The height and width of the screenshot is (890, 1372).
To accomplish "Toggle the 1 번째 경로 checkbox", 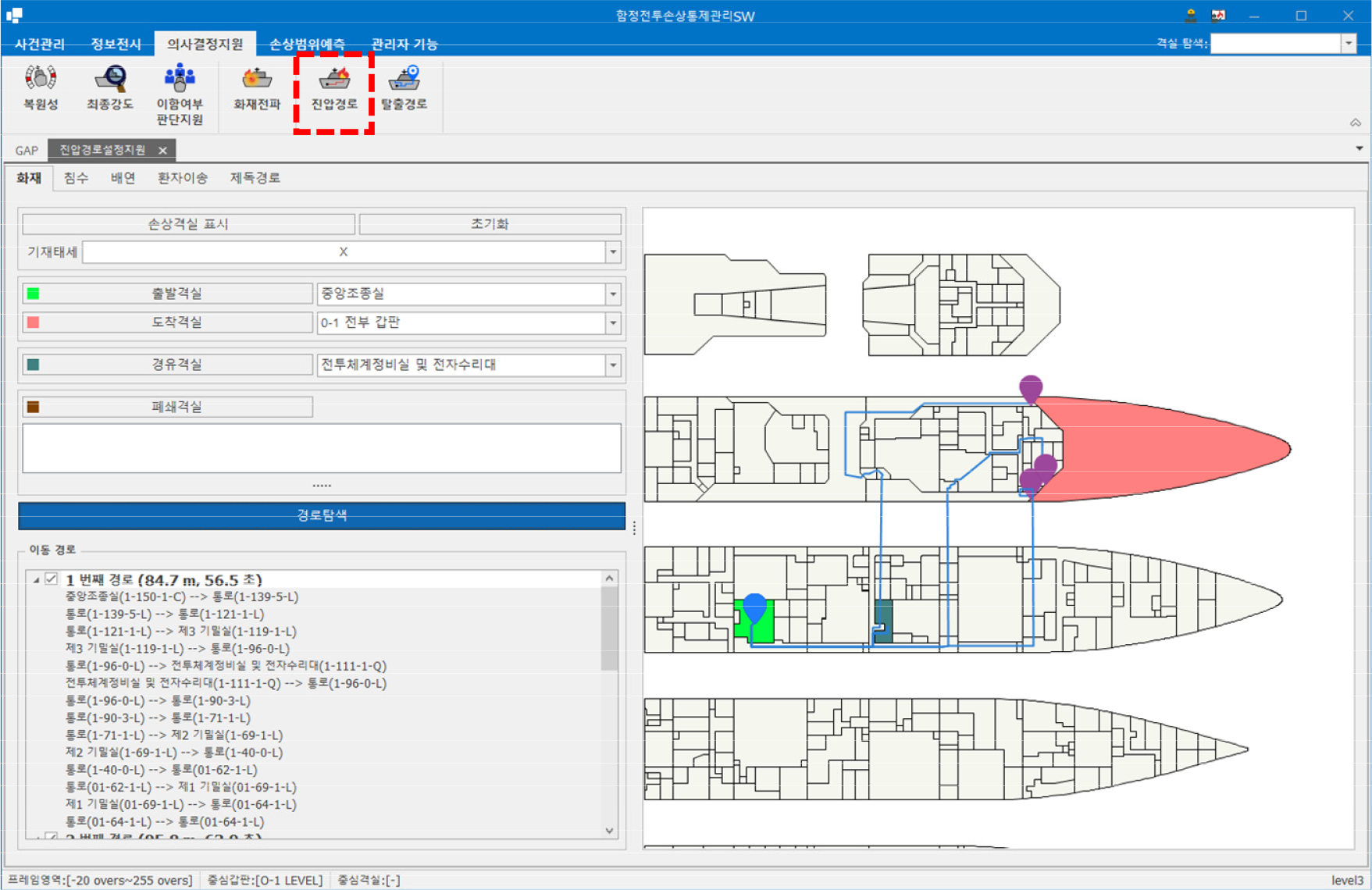I will point(52,579).
